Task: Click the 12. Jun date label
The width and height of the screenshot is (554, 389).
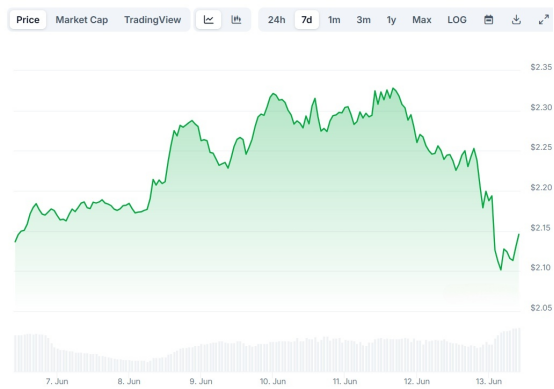Action: point(417,381)
